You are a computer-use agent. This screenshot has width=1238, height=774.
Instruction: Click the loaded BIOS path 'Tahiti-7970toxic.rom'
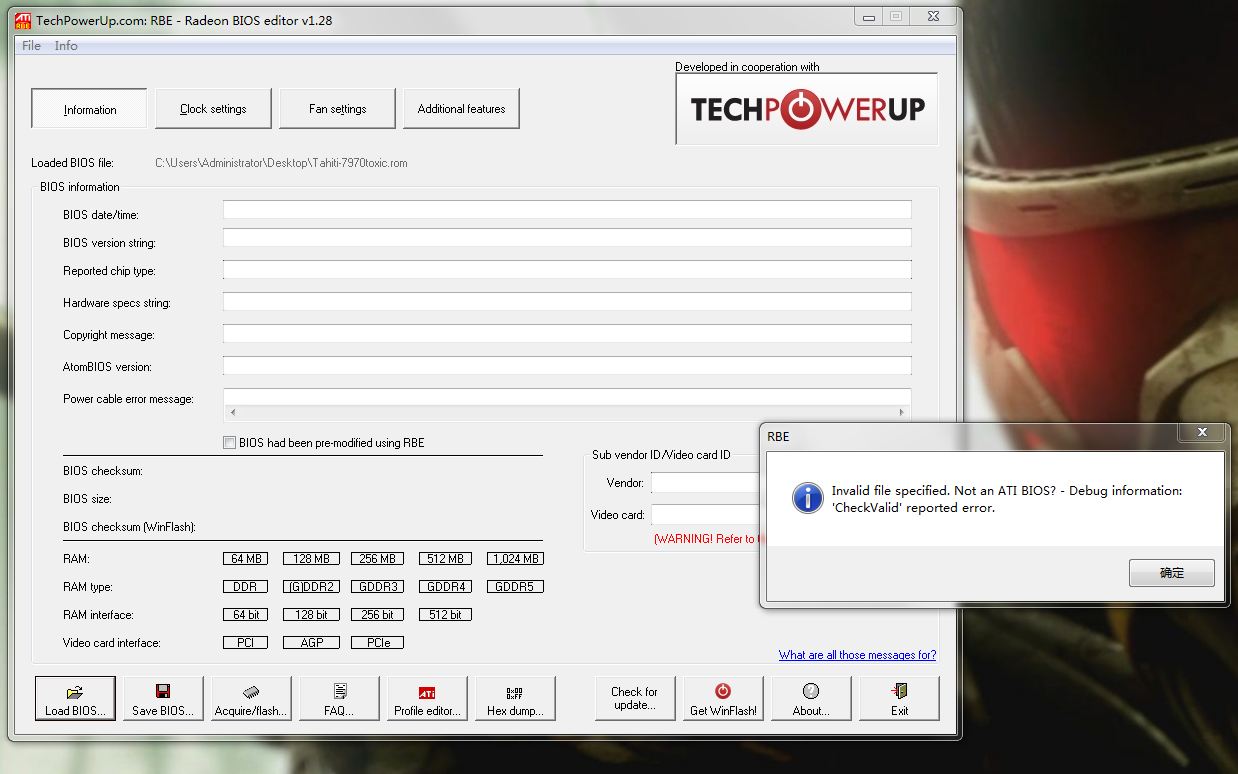[x=281, y=163]
